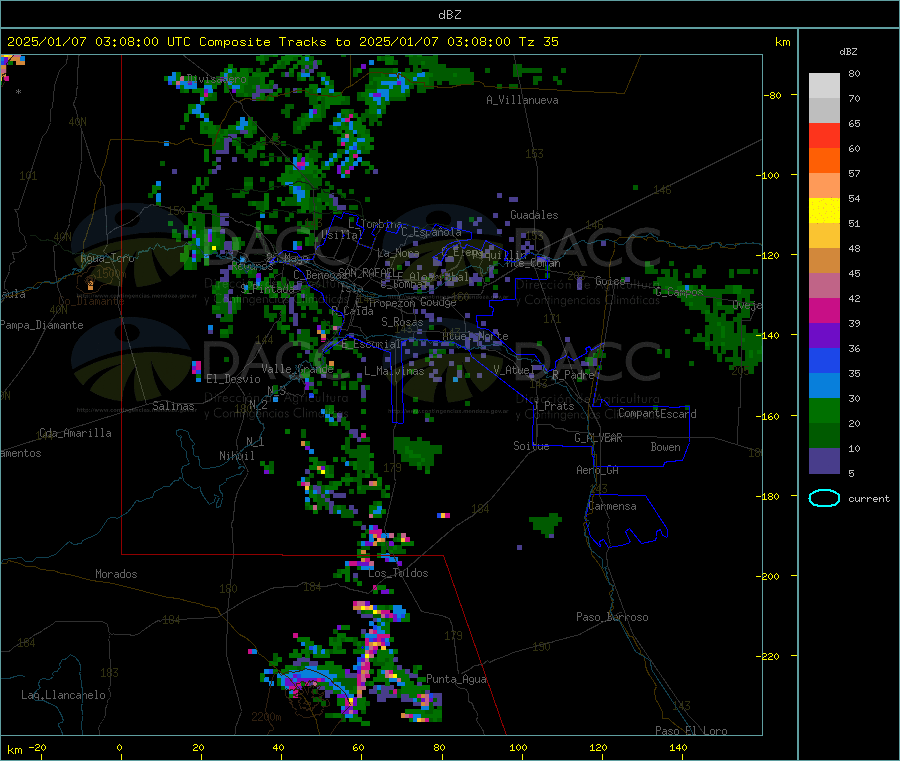Viewport: 900px width, 761px height.
Task: Click the Co_Diamante mountain label
Action: pyautogui.click(x=91, y=301)
